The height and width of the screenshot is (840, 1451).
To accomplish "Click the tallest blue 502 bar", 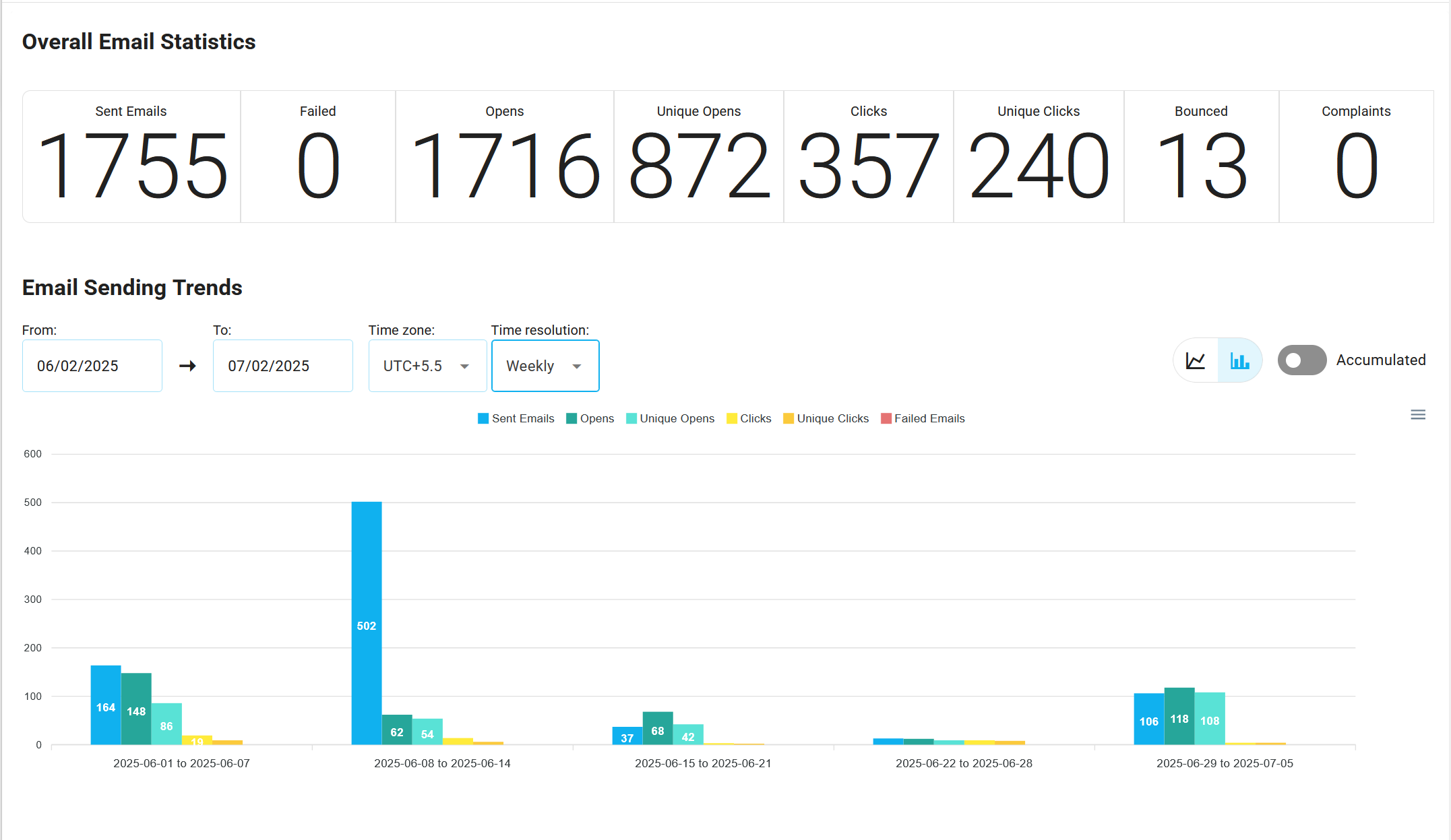I will coord(366,620).
